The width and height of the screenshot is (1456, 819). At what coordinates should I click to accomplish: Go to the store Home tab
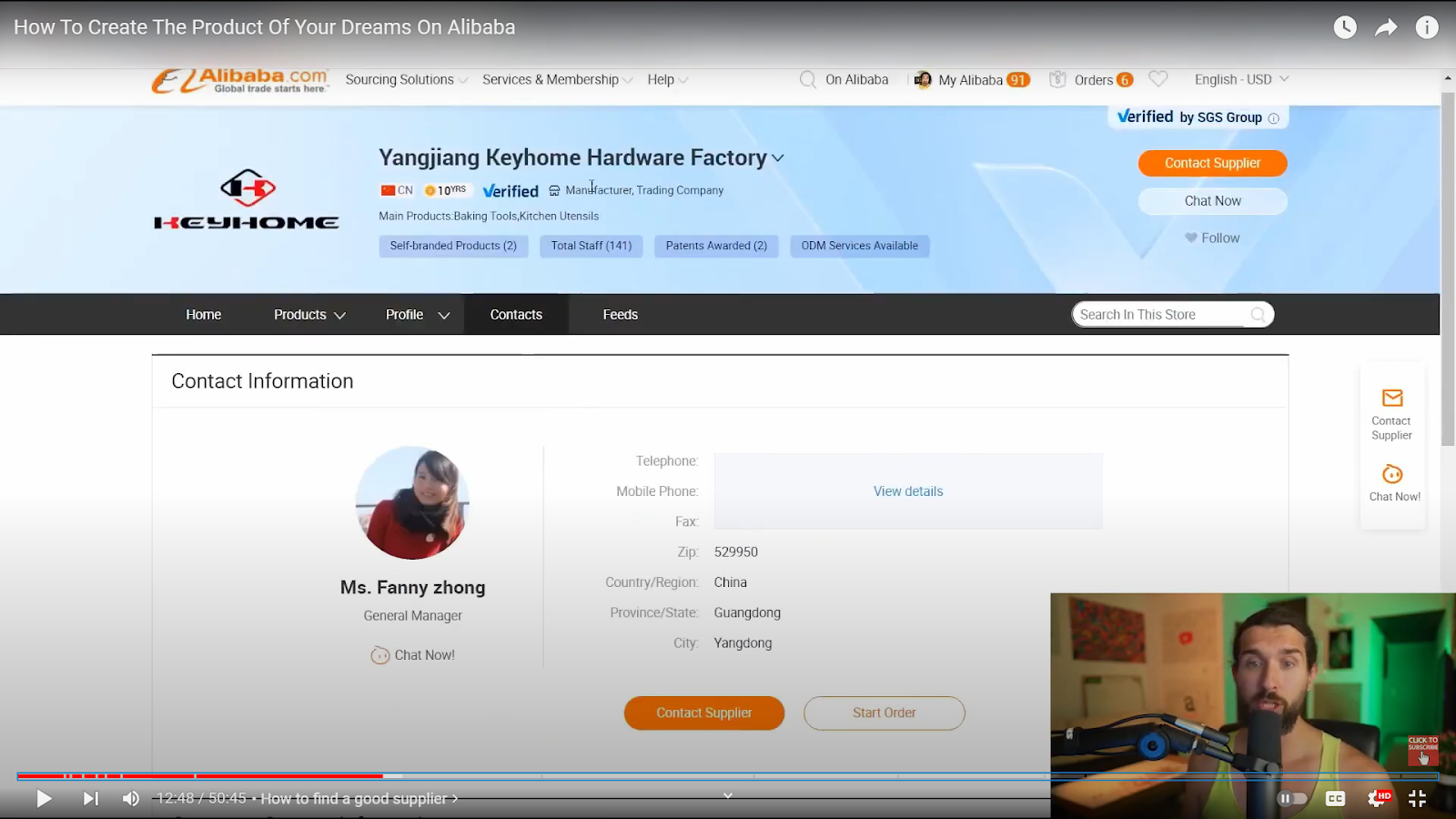[x=204, y=315]
